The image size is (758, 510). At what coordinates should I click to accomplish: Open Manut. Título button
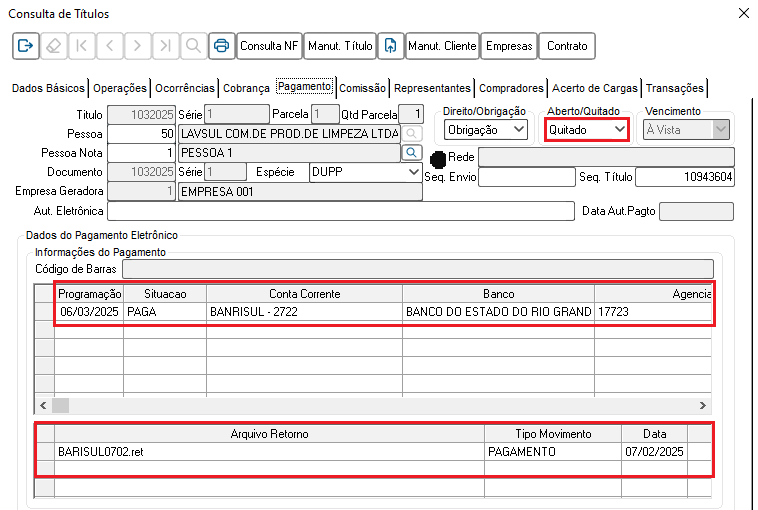[340, 46]
